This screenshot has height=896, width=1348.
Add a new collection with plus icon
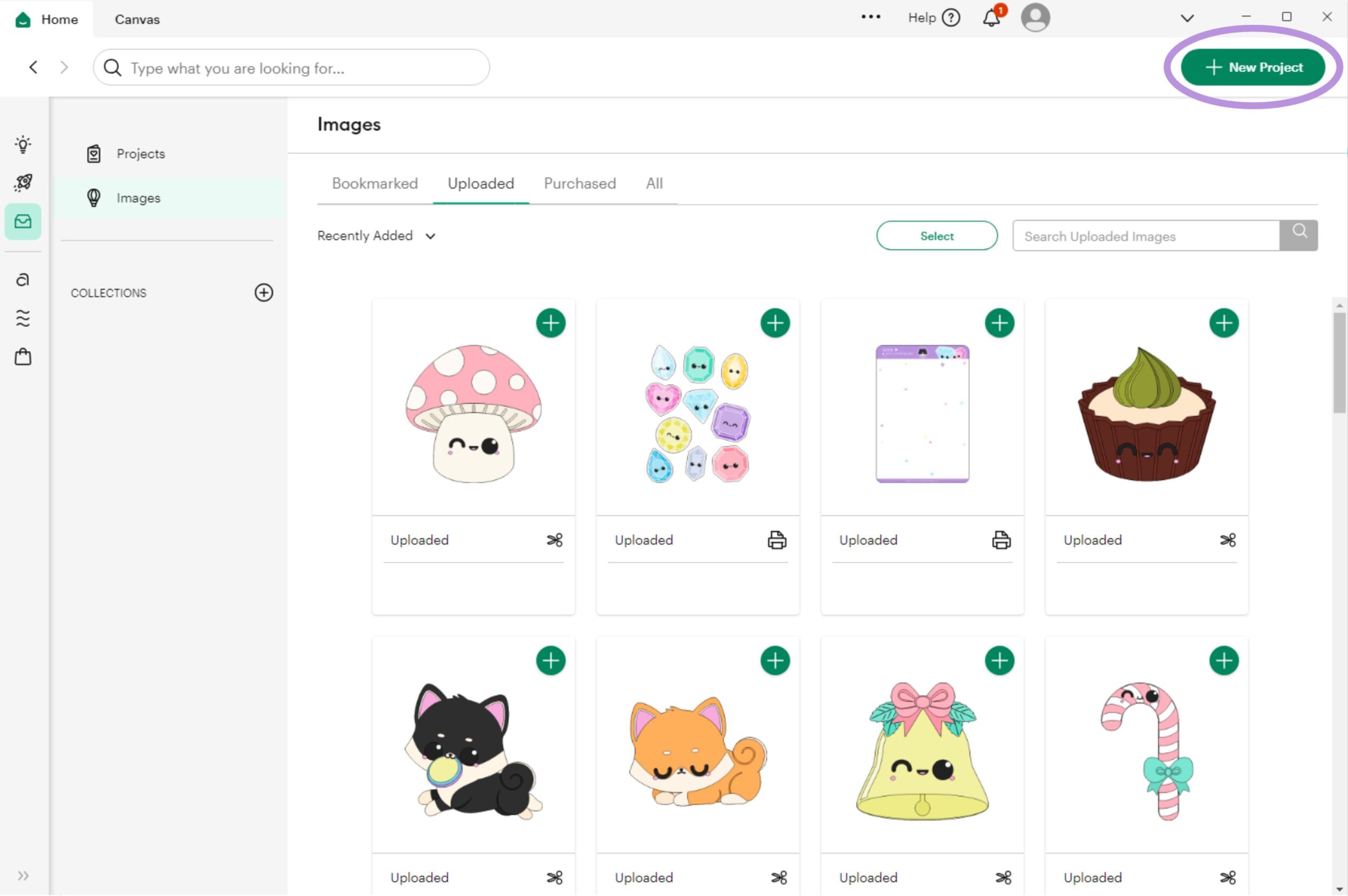pyautogui.click(x=264, y=293)
